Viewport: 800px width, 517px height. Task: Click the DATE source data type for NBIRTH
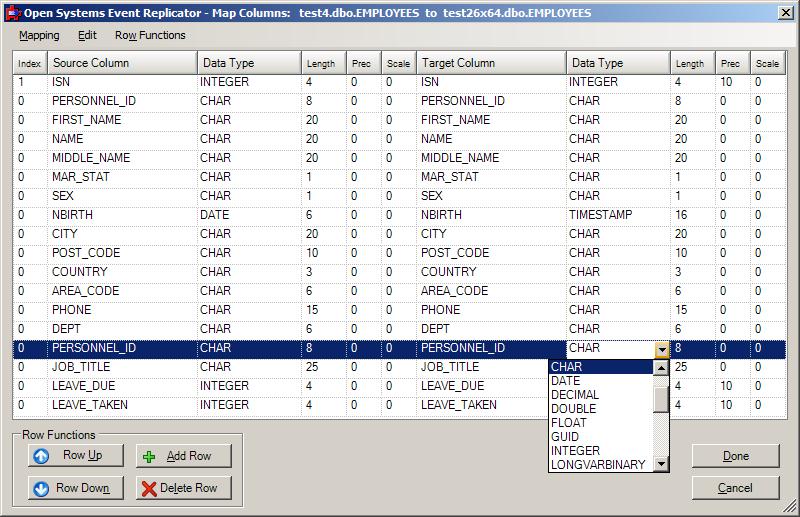(x=249, y=215)
